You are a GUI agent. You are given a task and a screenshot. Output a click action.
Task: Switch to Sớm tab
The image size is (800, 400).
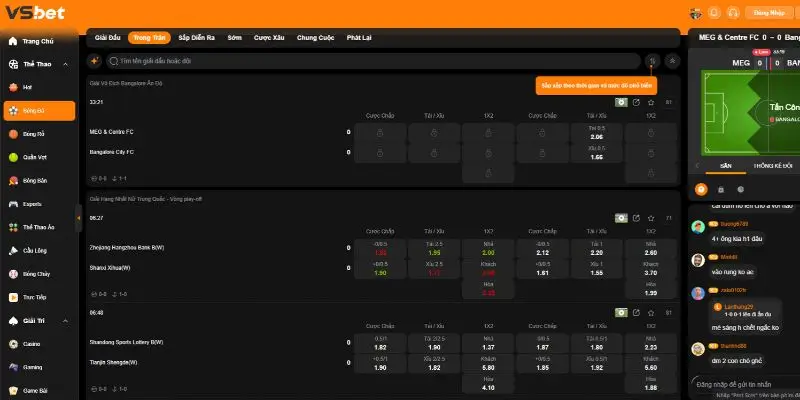235,38
